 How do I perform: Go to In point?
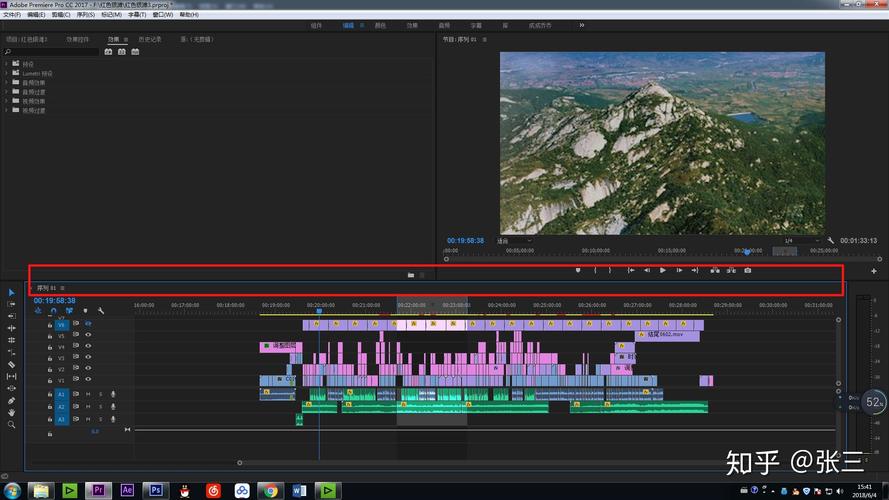pyautogui.click(x=630, y=270)
